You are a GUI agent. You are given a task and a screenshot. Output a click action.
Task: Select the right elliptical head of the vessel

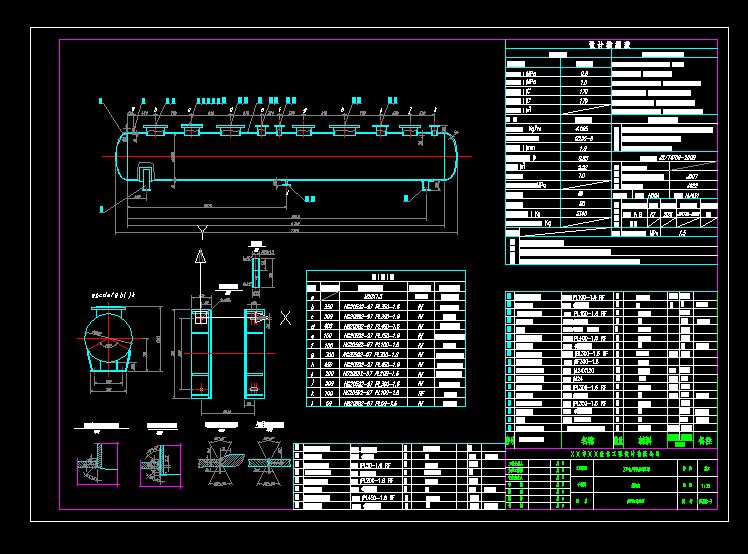click(451, 157)
